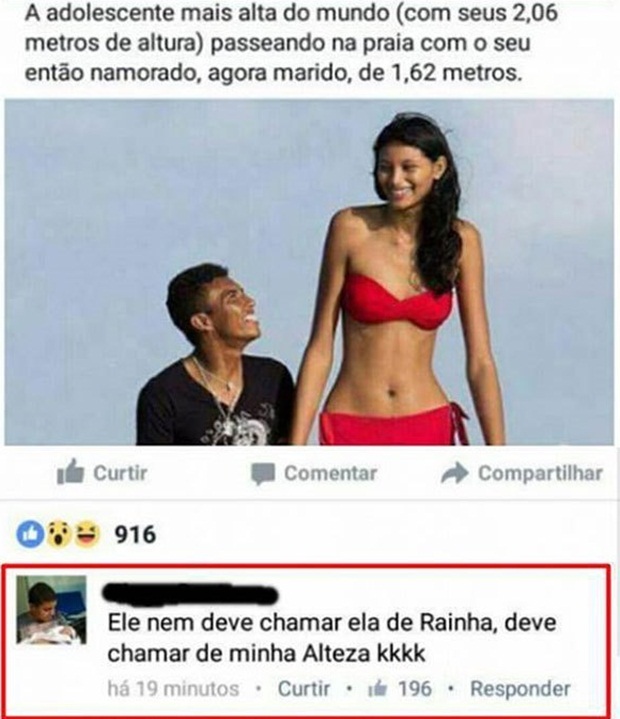Click the wow reaction emoji
The width and height of the screenshot is (620, 719).
[x=59, y=534]
